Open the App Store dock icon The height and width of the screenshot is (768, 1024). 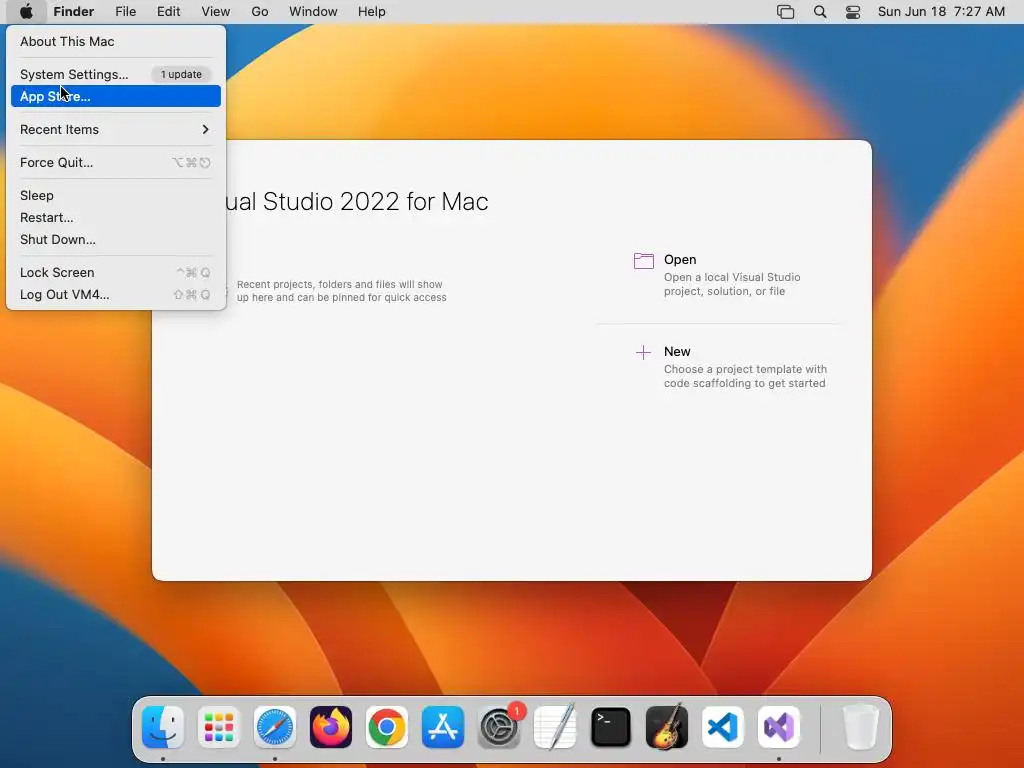443,727
